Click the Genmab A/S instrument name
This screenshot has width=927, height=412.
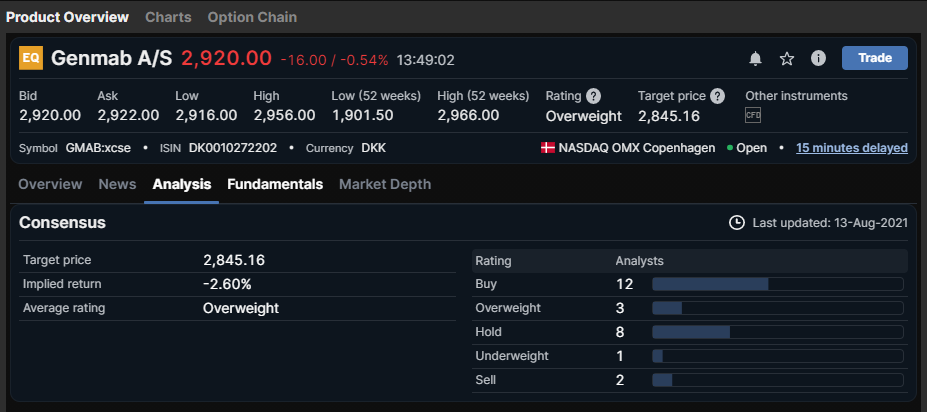tap(111, 58)
